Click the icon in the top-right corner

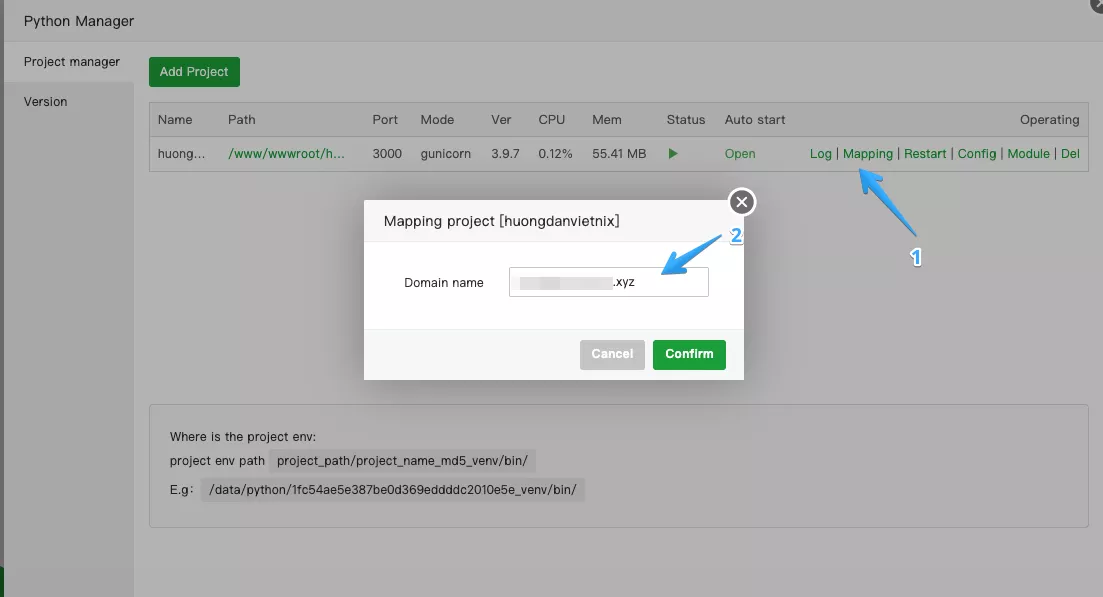click(1096, 7)
